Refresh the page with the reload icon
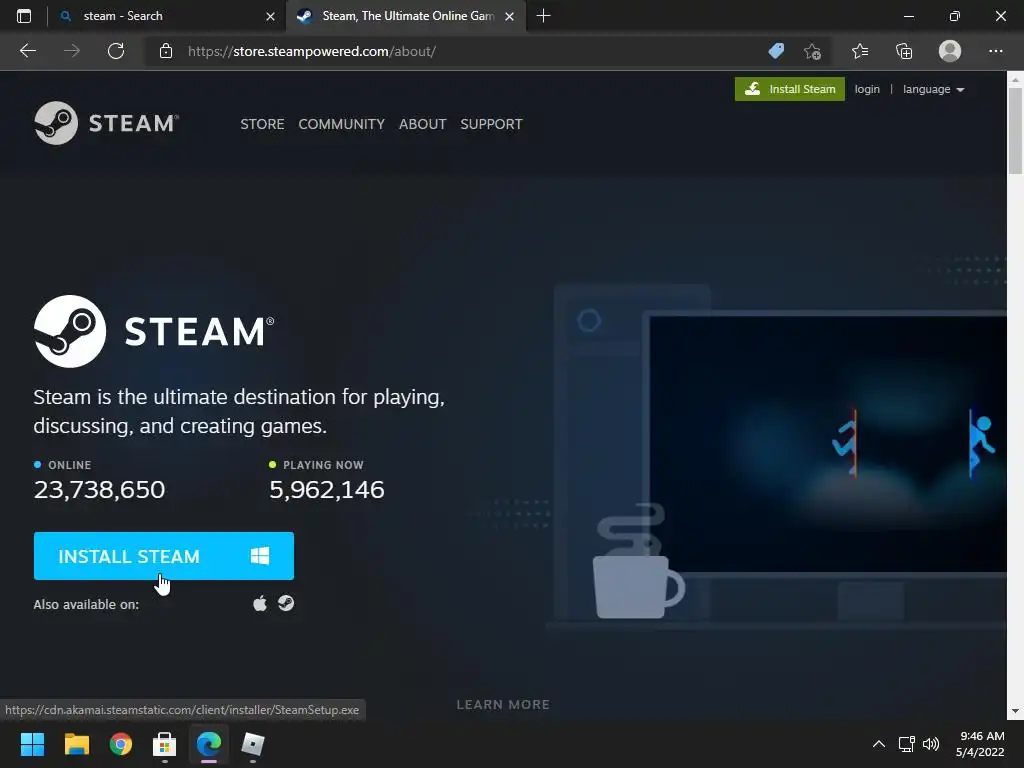 click(116, 51)
